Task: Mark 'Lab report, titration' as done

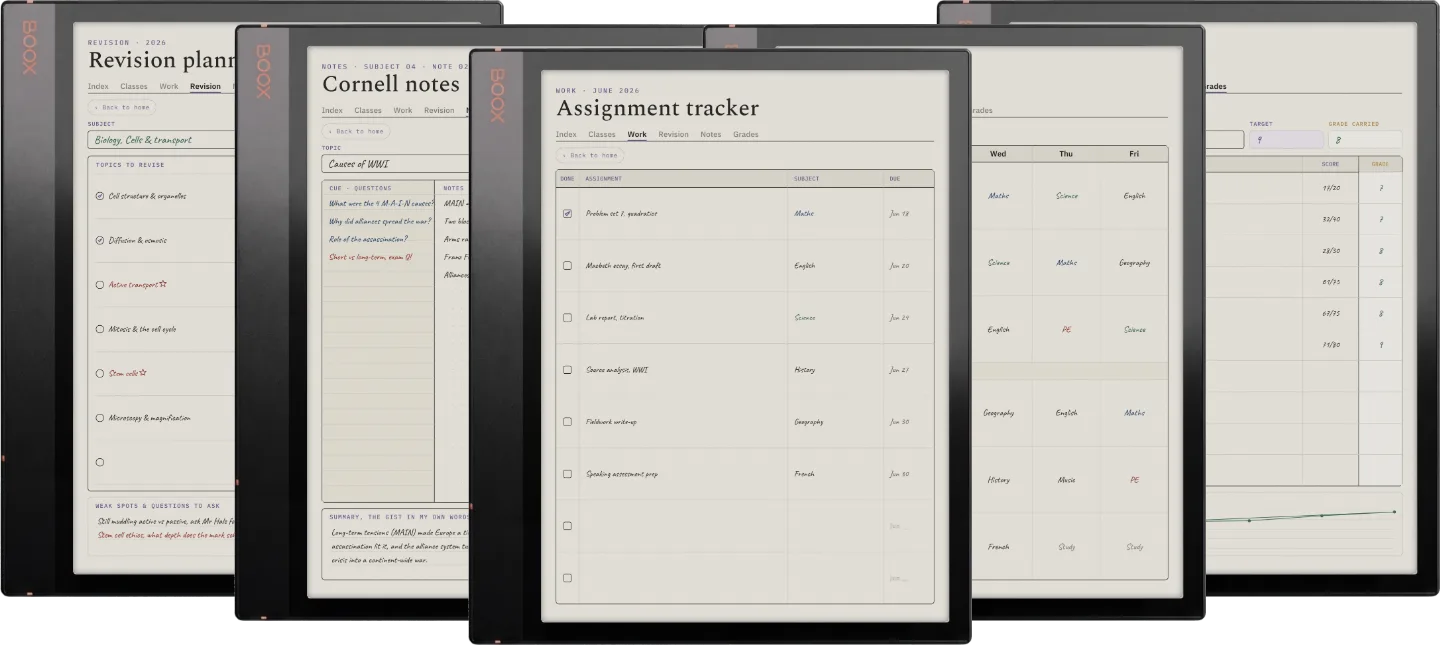Action: click(567, 317)
